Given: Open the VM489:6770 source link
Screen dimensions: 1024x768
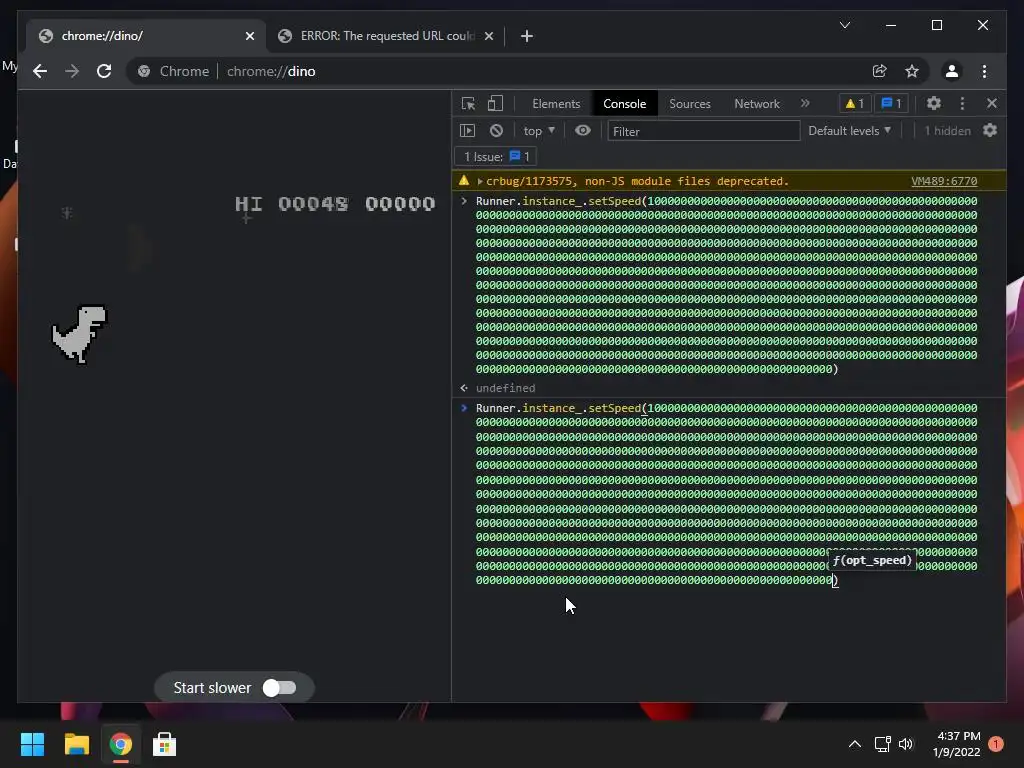Looking at the screenshot, I should pos(944,181).
